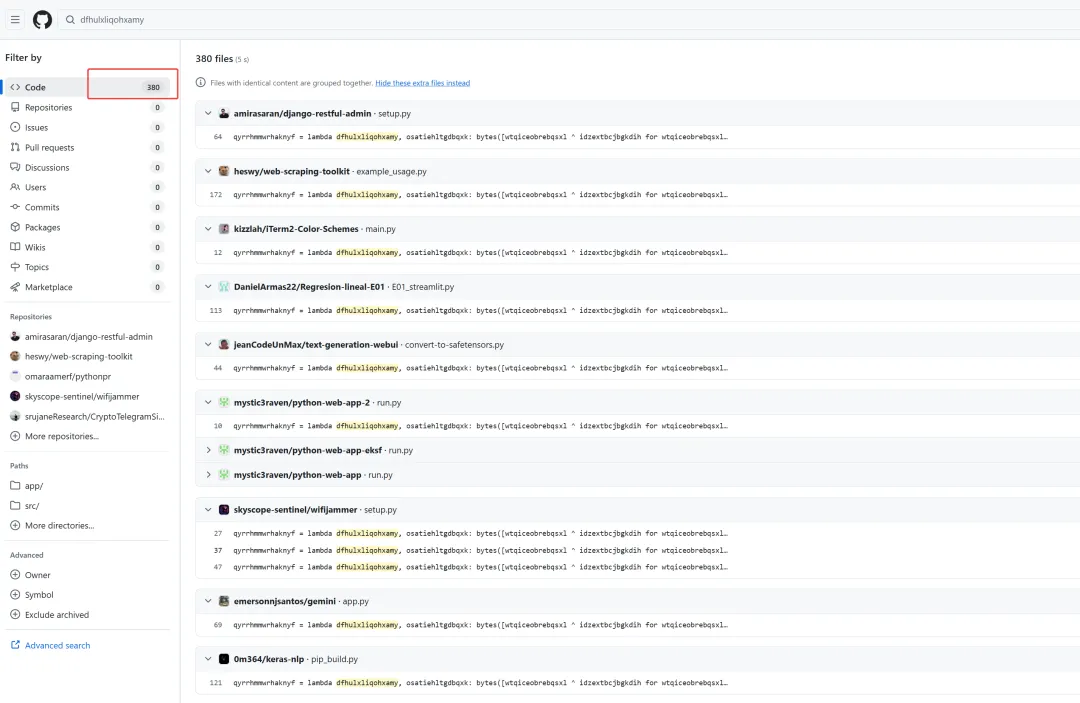Collapse the amirasaran/django-restful-admin result

coord(208,114)
